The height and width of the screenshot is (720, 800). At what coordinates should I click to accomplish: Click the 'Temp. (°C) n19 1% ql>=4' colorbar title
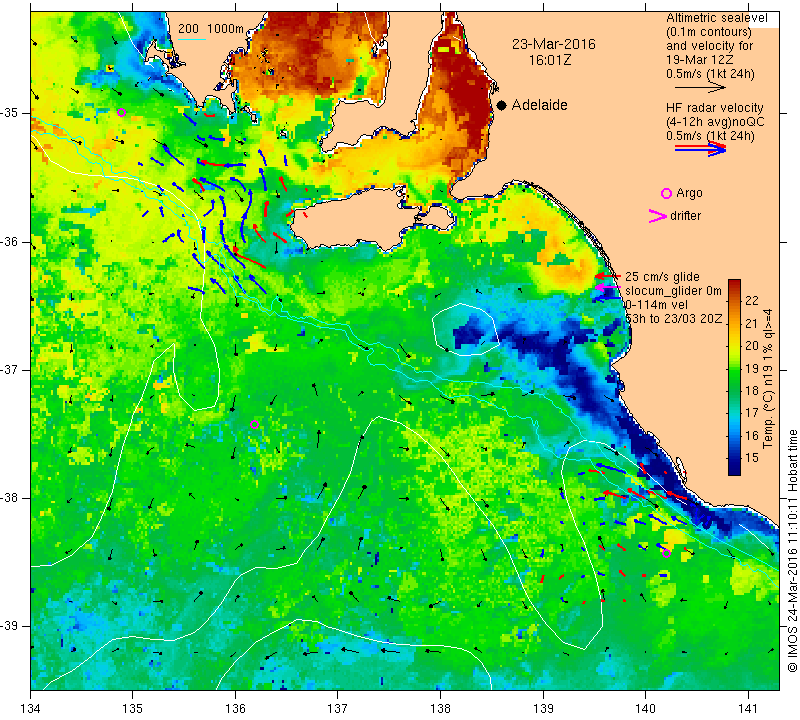click(767, 378)
